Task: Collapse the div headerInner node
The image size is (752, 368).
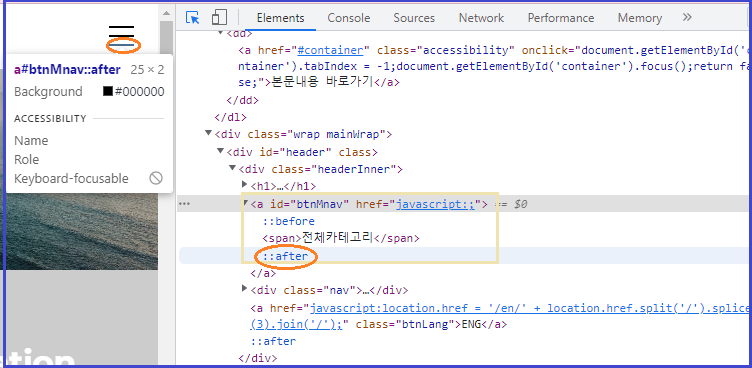Action: point(233,168)
